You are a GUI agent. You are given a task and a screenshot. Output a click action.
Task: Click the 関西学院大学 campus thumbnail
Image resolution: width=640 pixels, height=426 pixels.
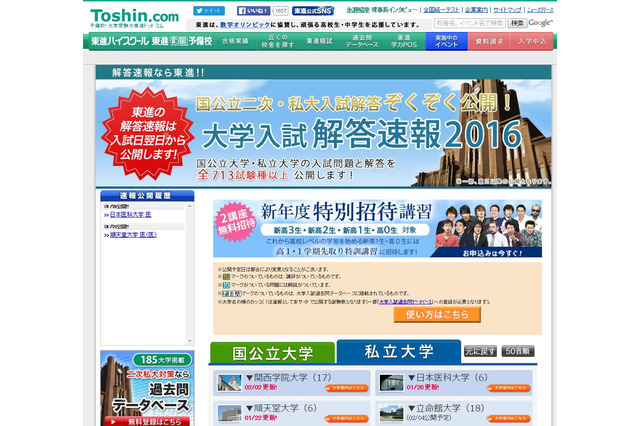click(x=229, y=383)
